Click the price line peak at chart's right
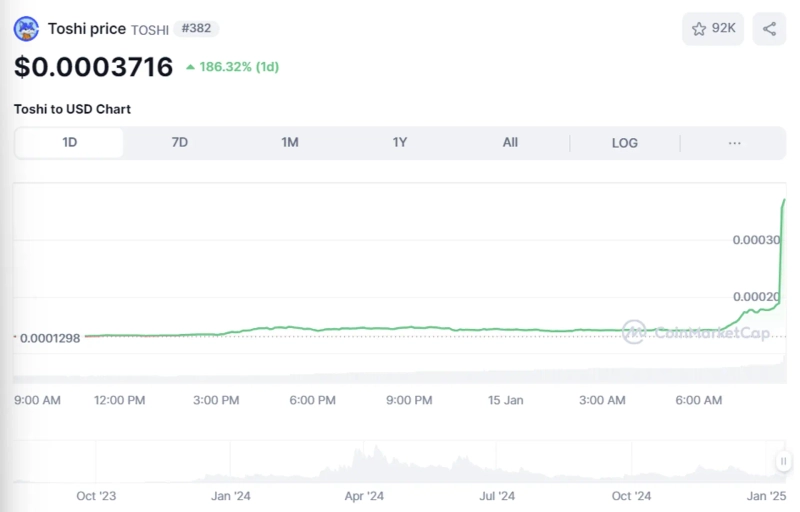 pyautogui.click(x=784, y=200)
